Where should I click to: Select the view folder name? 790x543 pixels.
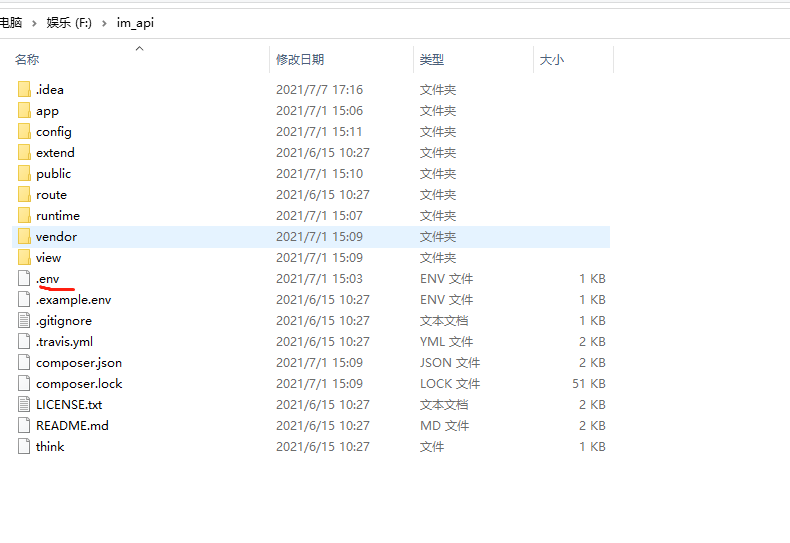48,258
